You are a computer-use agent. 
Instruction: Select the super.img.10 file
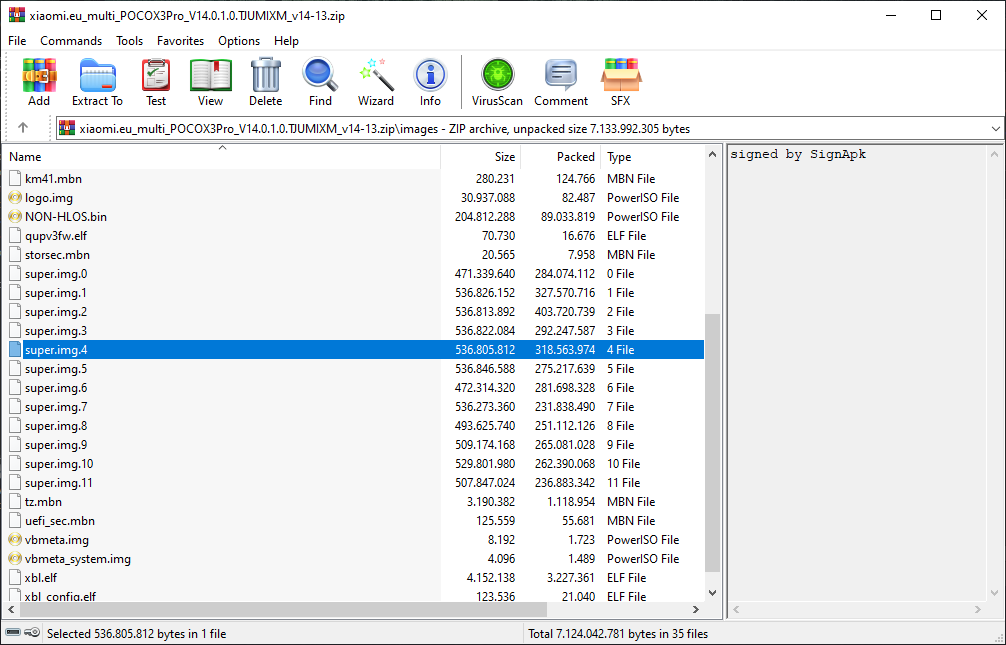(354, 464)
